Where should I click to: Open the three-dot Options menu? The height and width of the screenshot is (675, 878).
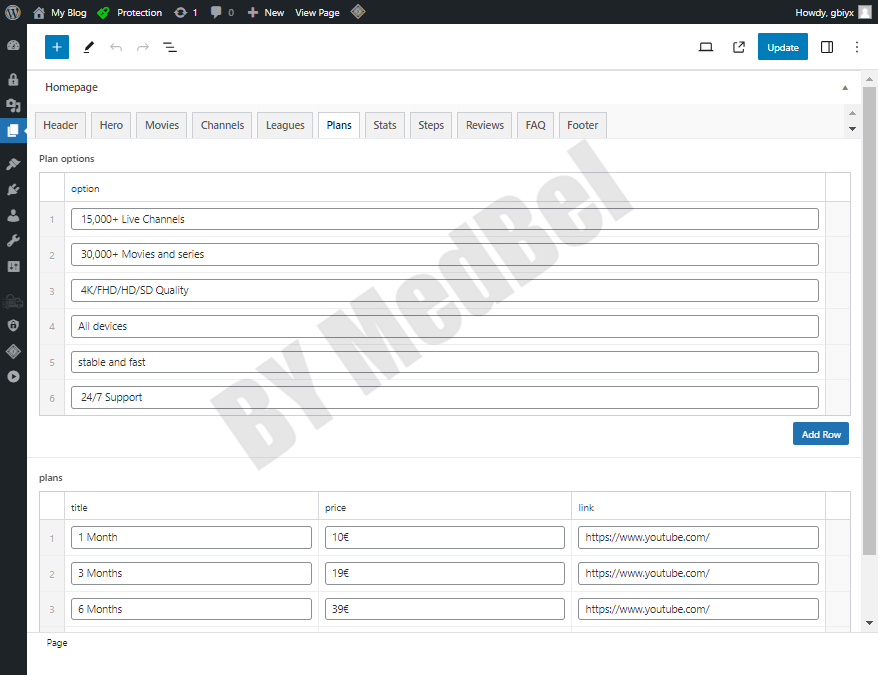pyautogui.click(x=857, y=47)
